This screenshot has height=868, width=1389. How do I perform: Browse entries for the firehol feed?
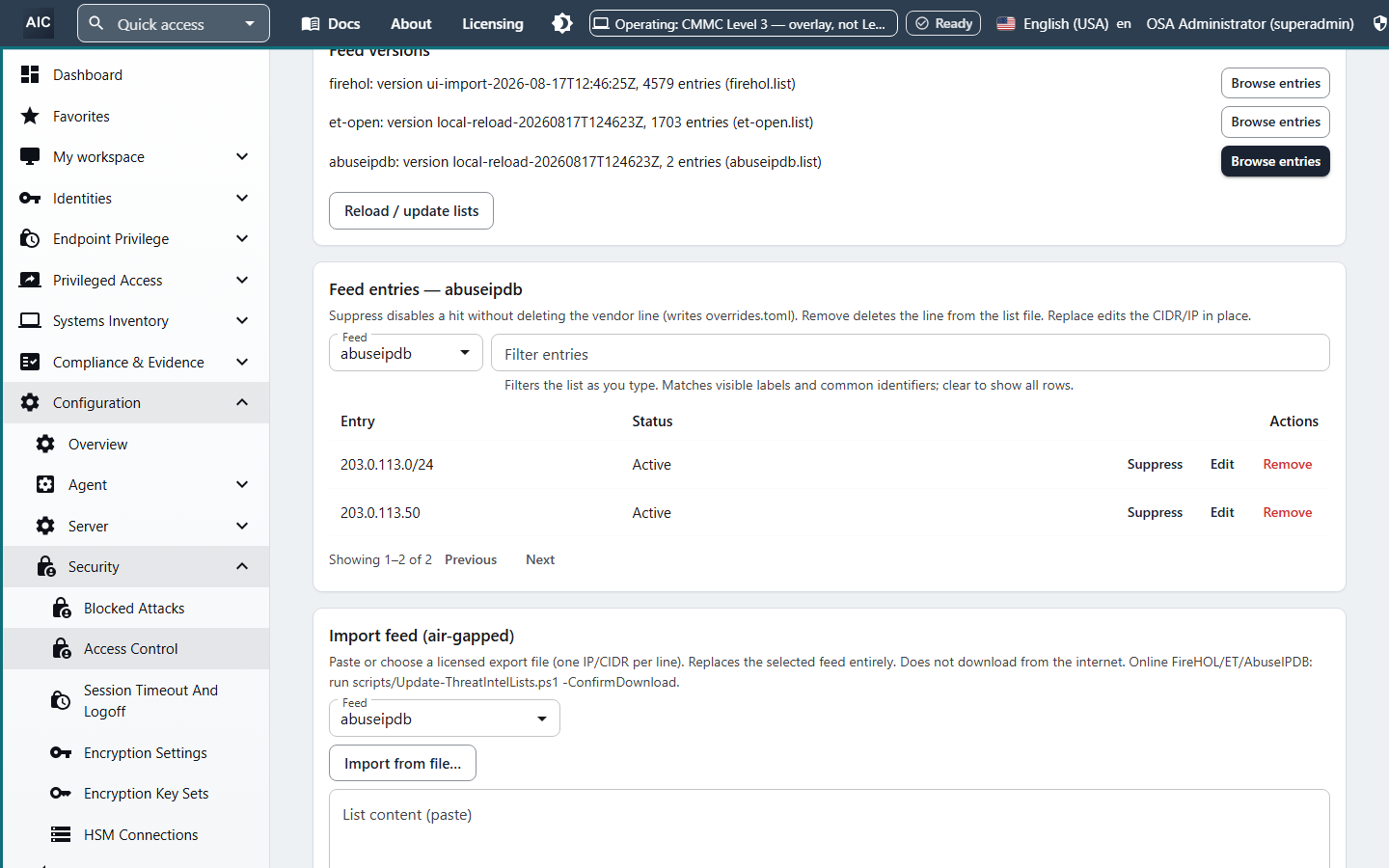(1275, 83)
